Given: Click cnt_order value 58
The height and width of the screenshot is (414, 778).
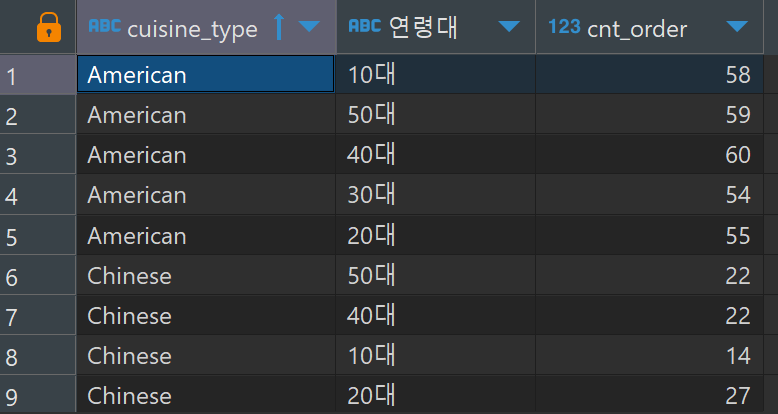Looking at the screenshot, I should pos(649,74).
